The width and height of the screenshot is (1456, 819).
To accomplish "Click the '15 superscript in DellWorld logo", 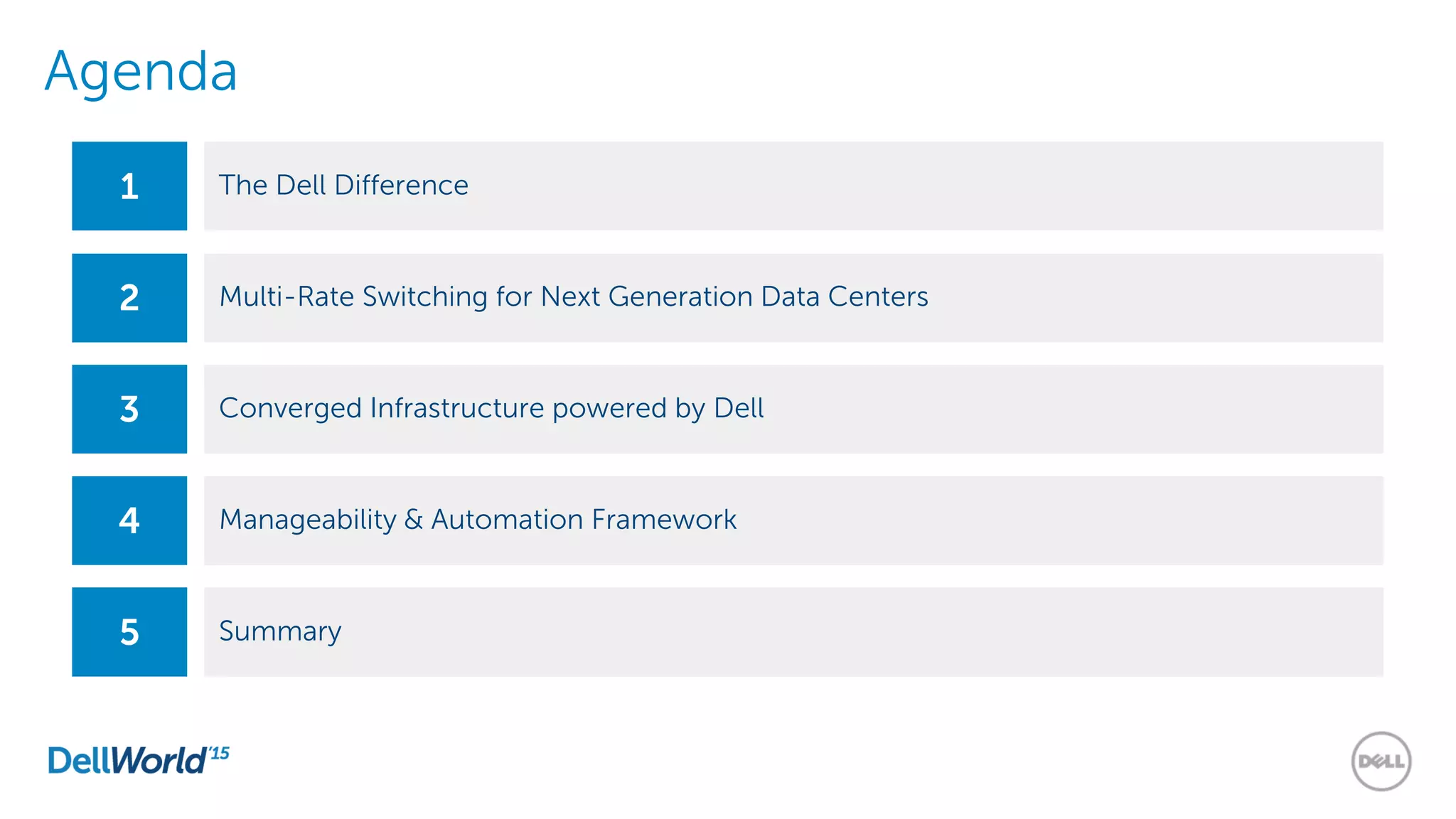I will [220, 753].
